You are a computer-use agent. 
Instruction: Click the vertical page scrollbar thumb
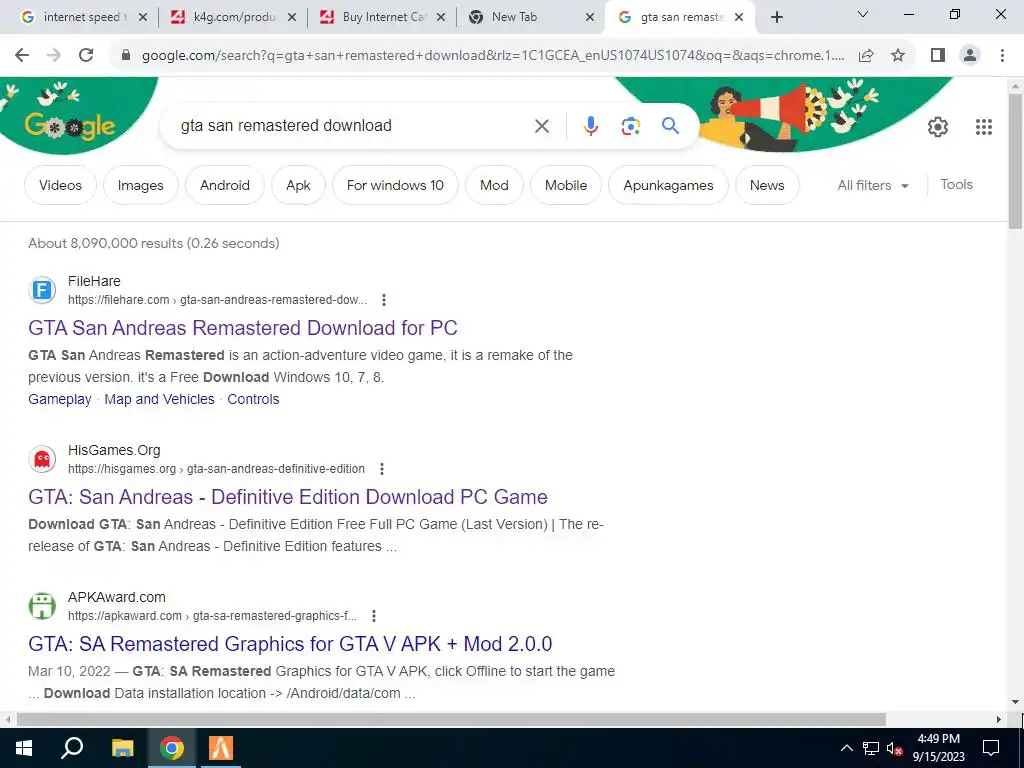click(x=1015, y=161)
